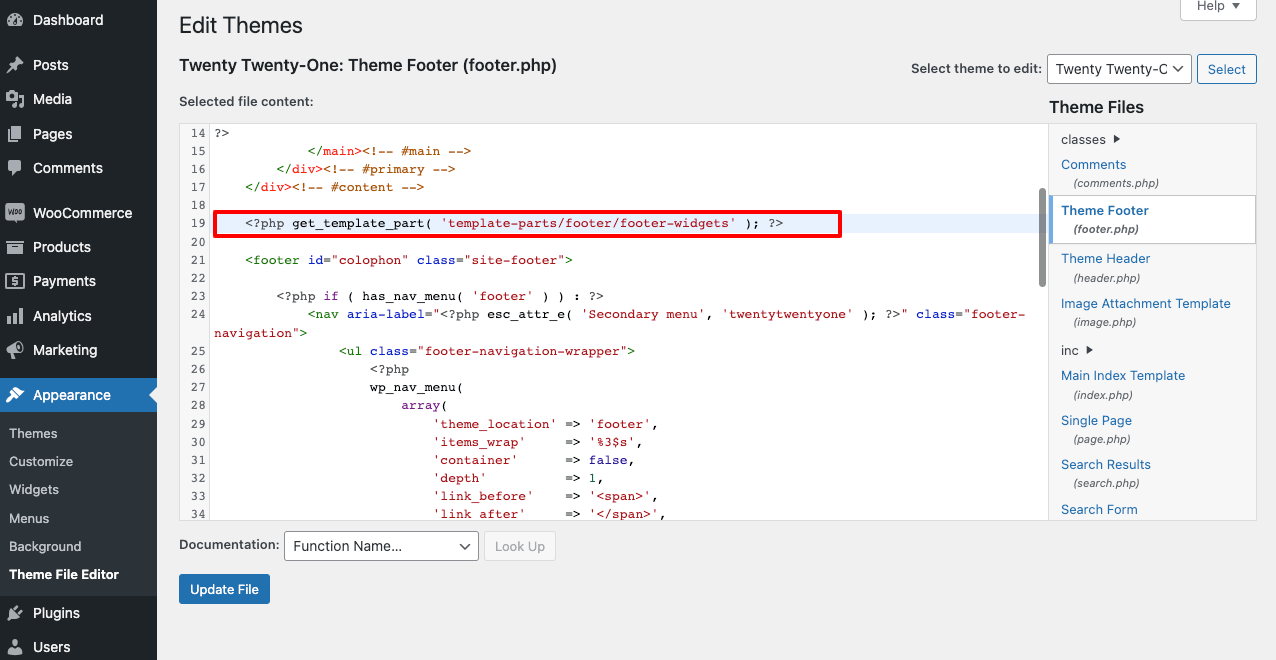Click the Marketing megaphone icon
Image resolution: width=1276 pixels, height=660 pixels.
tap(15, 350)
